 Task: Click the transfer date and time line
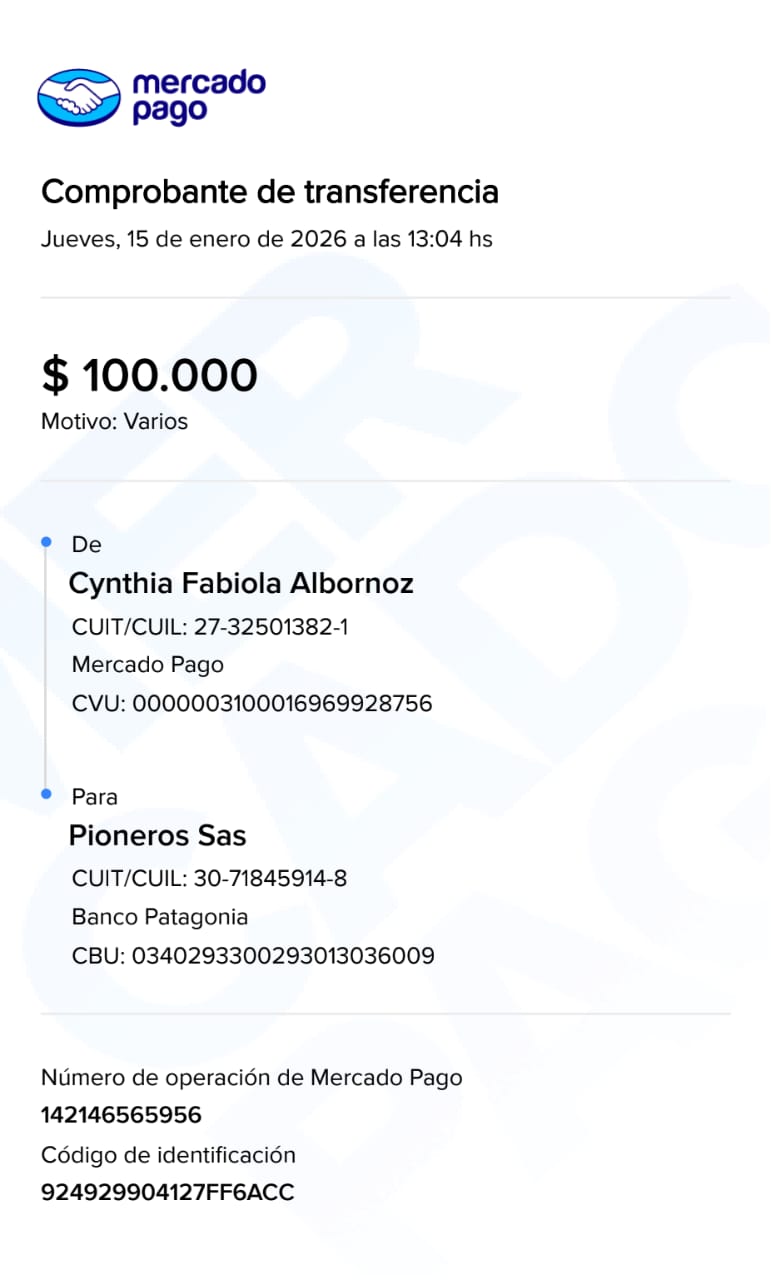pyautogui.click(x=266, y=240)
